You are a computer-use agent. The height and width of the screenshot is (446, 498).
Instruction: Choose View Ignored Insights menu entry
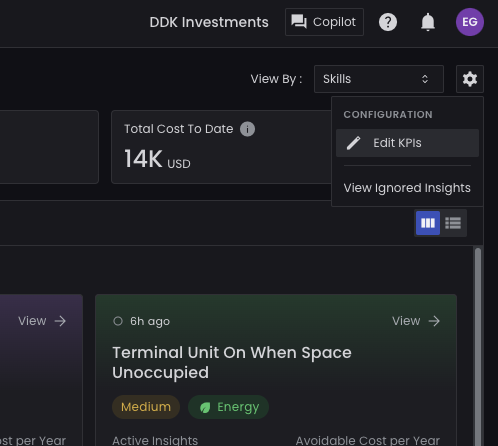[x=407, y=188]
